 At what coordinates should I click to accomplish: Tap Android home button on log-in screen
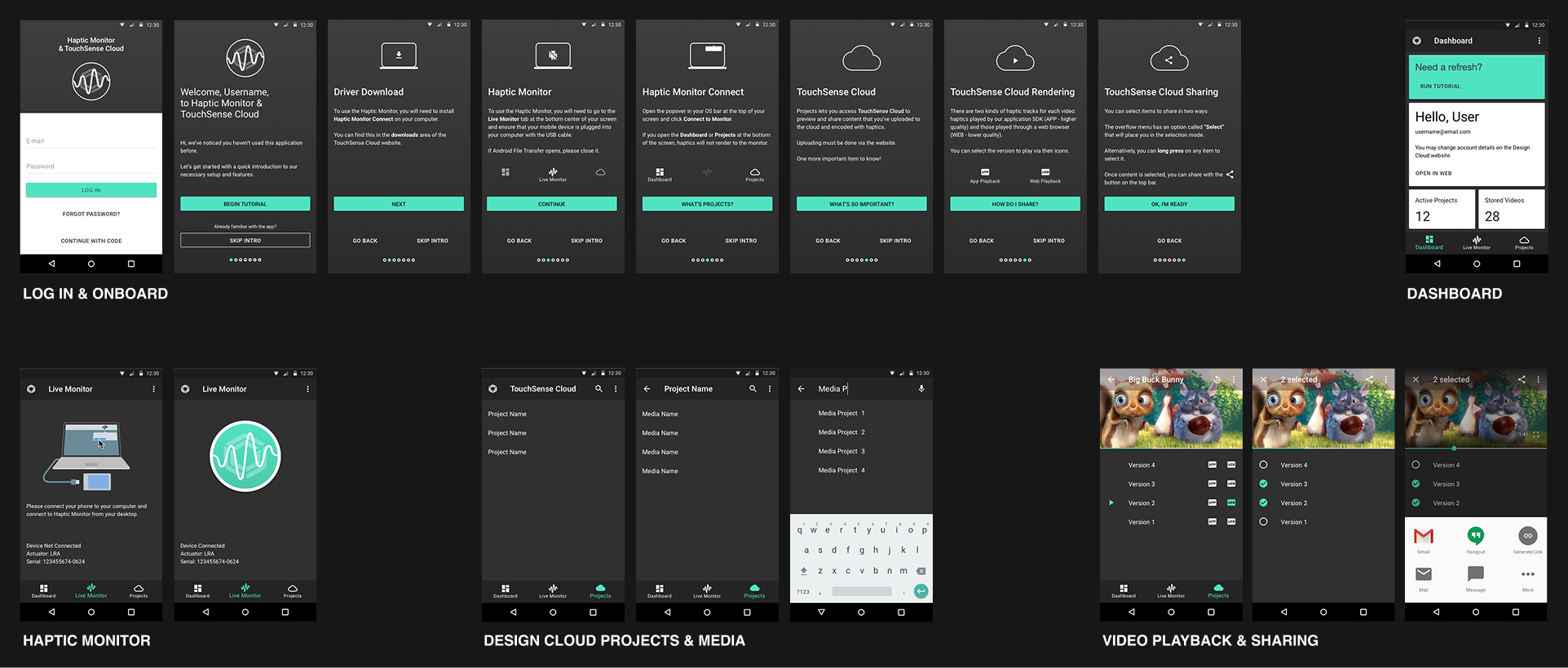click(x=91, y=263)
